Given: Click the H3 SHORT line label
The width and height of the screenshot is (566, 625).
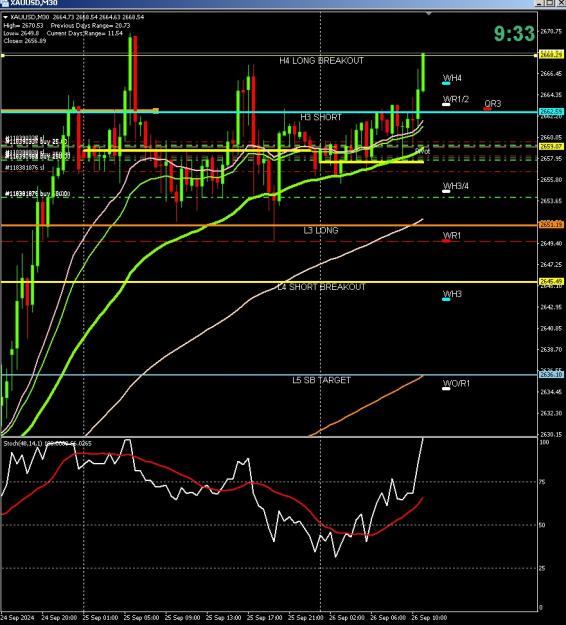Looking at the screenshot, I should (321, 117).
